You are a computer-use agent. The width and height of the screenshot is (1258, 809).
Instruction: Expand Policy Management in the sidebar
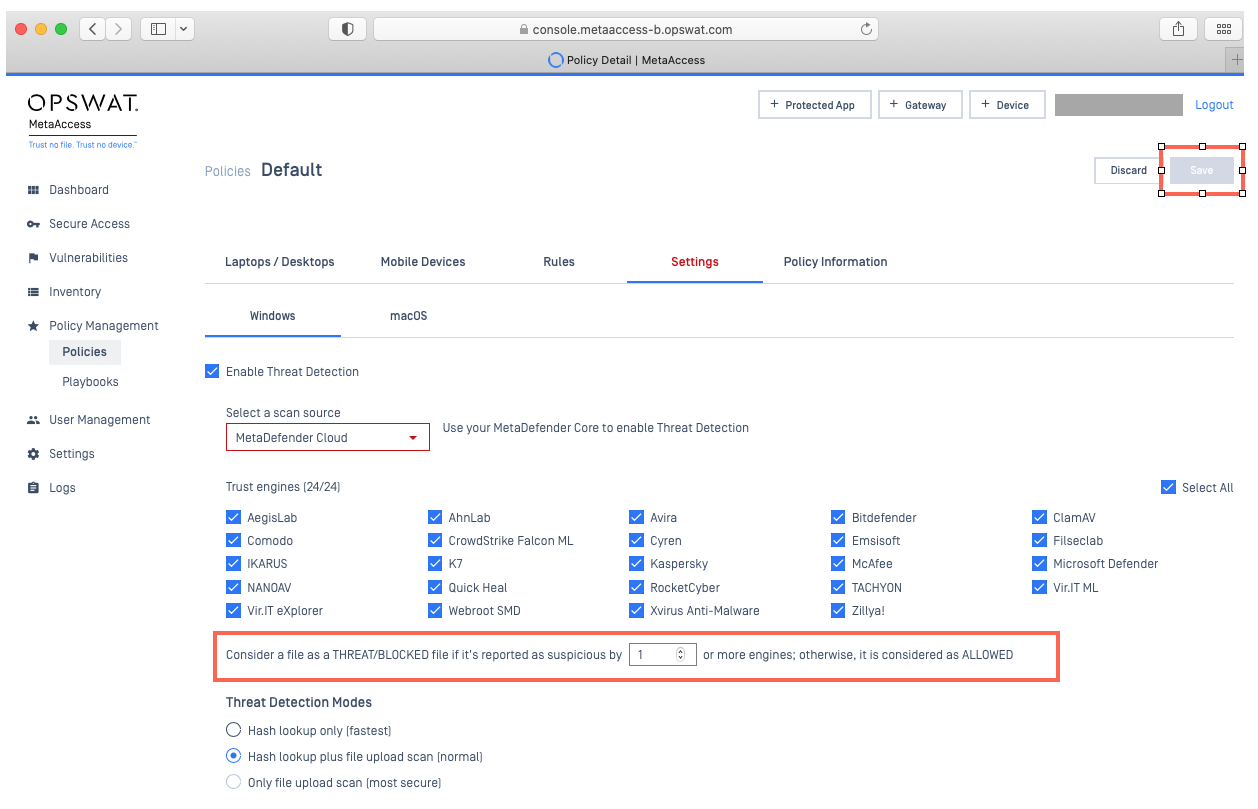click(104, 326)
